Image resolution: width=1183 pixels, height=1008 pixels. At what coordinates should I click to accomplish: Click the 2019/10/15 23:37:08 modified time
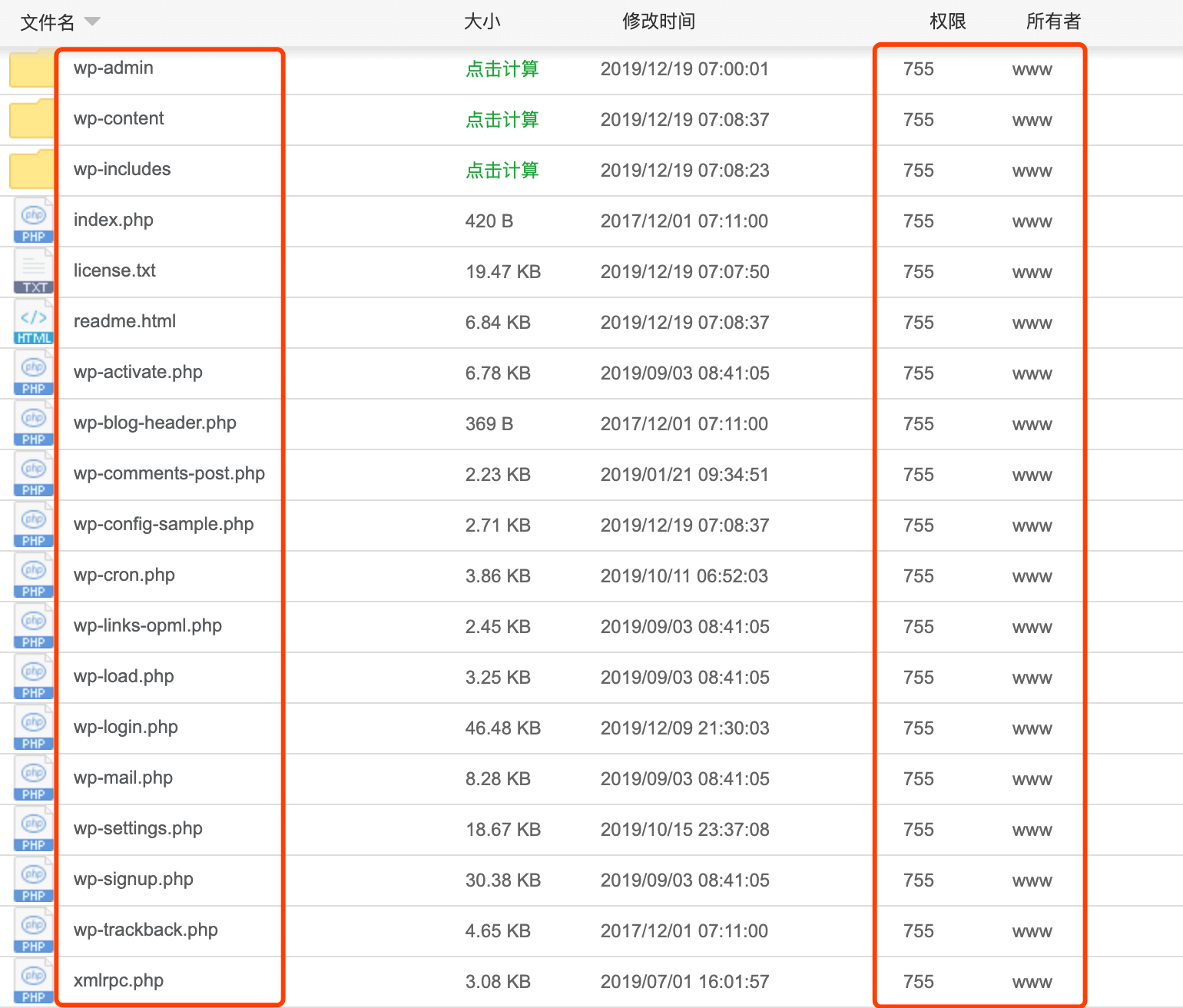[685, 830]
